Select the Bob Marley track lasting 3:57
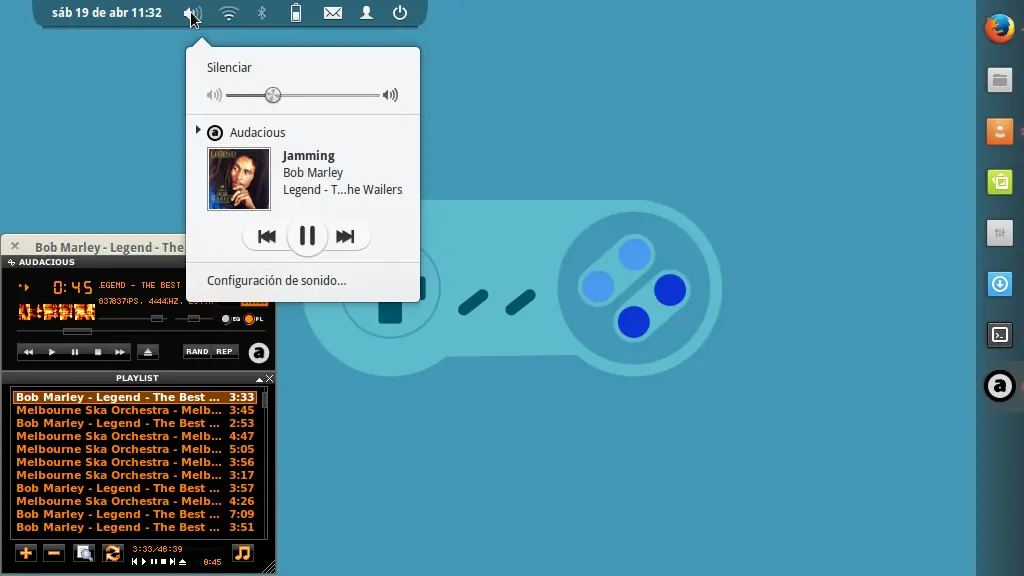1024x576 pixels. 135,488
